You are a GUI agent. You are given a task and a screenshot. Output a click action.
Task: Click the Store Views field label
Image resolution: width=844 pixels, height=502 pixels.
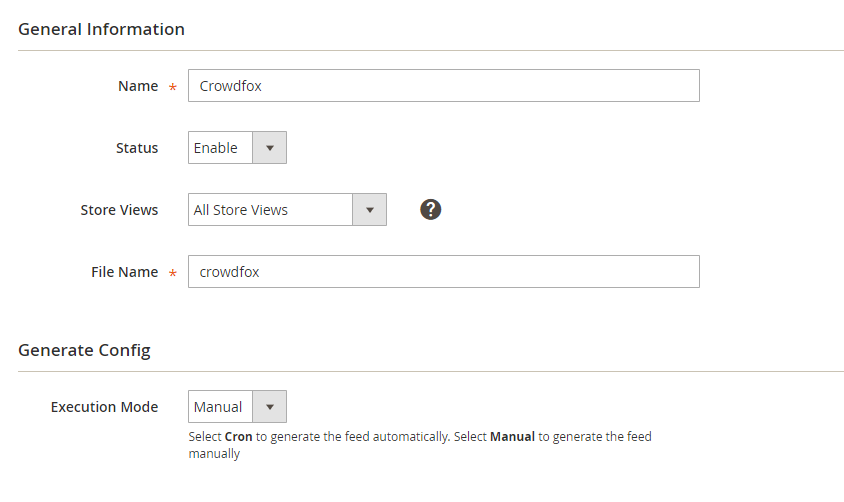[x=119, y=210]
